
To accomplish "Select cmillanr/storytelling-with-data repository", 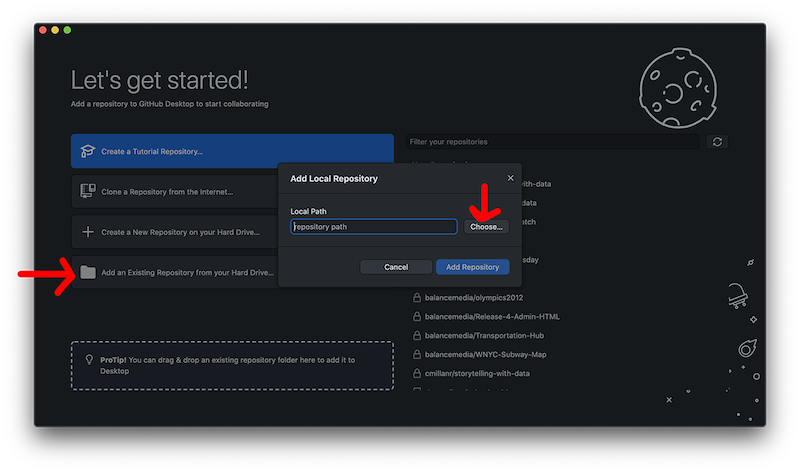I will (477, 373).
